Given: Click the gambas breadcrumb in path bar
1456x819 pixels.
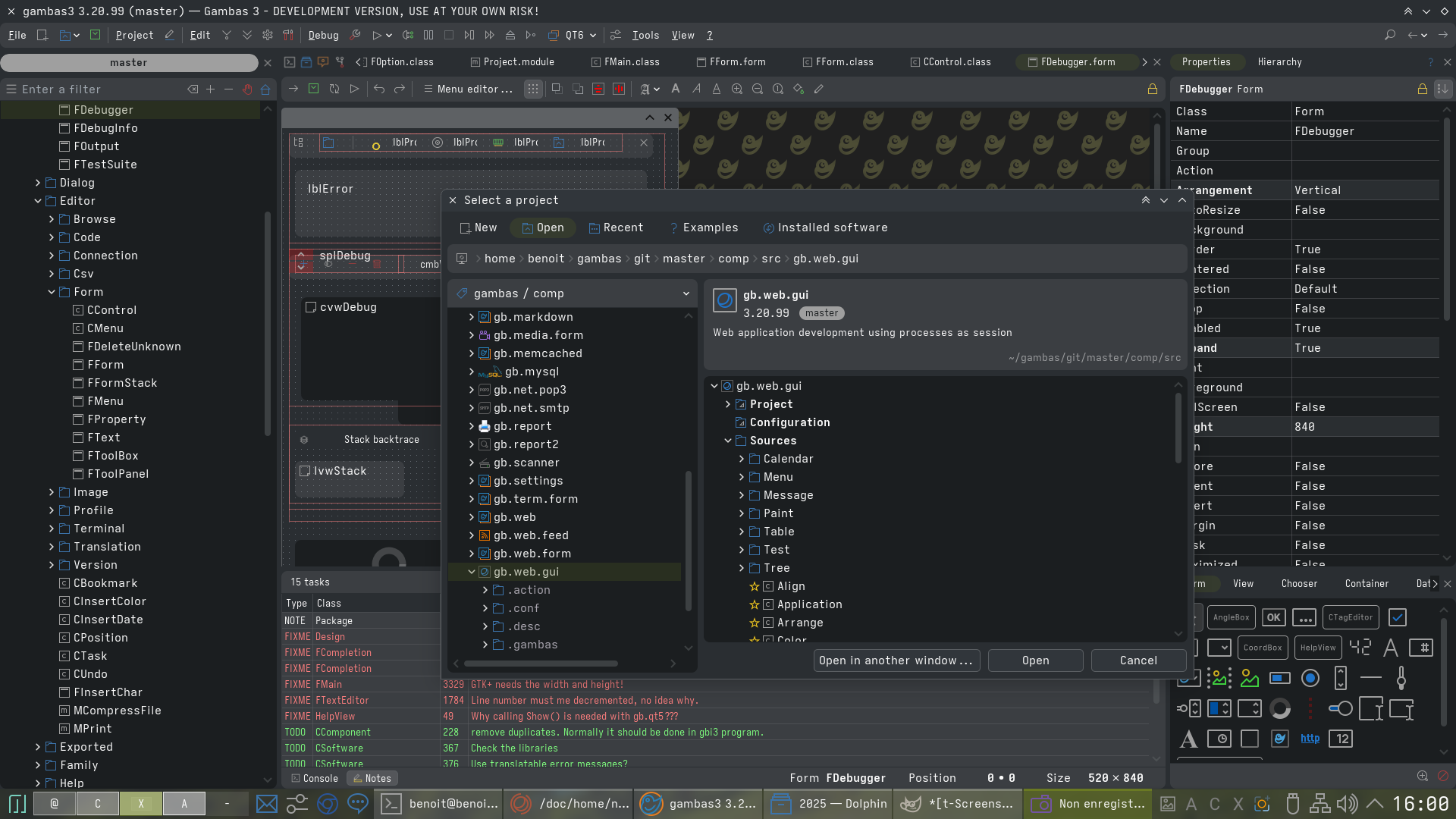Looking at the screenshot, I should [x=598, y=259].
